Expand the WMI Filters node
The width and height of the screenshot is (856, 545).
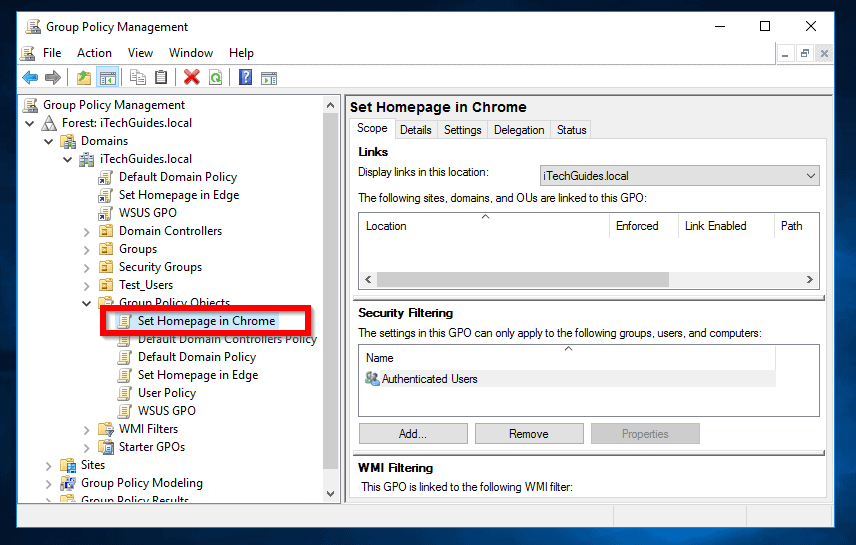point(86,430)
